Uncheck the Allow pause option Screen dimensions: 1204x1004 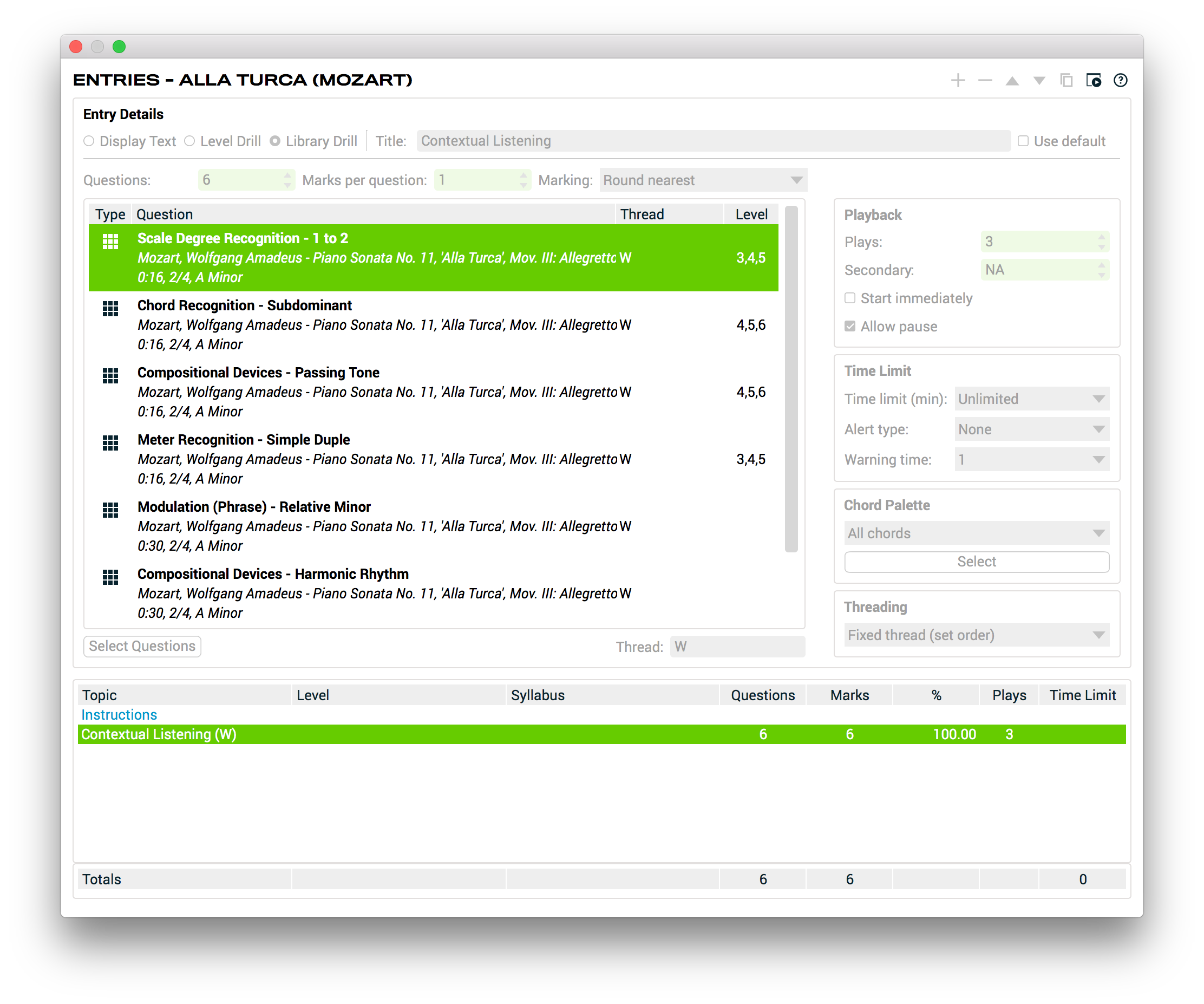tap(849, 325)
